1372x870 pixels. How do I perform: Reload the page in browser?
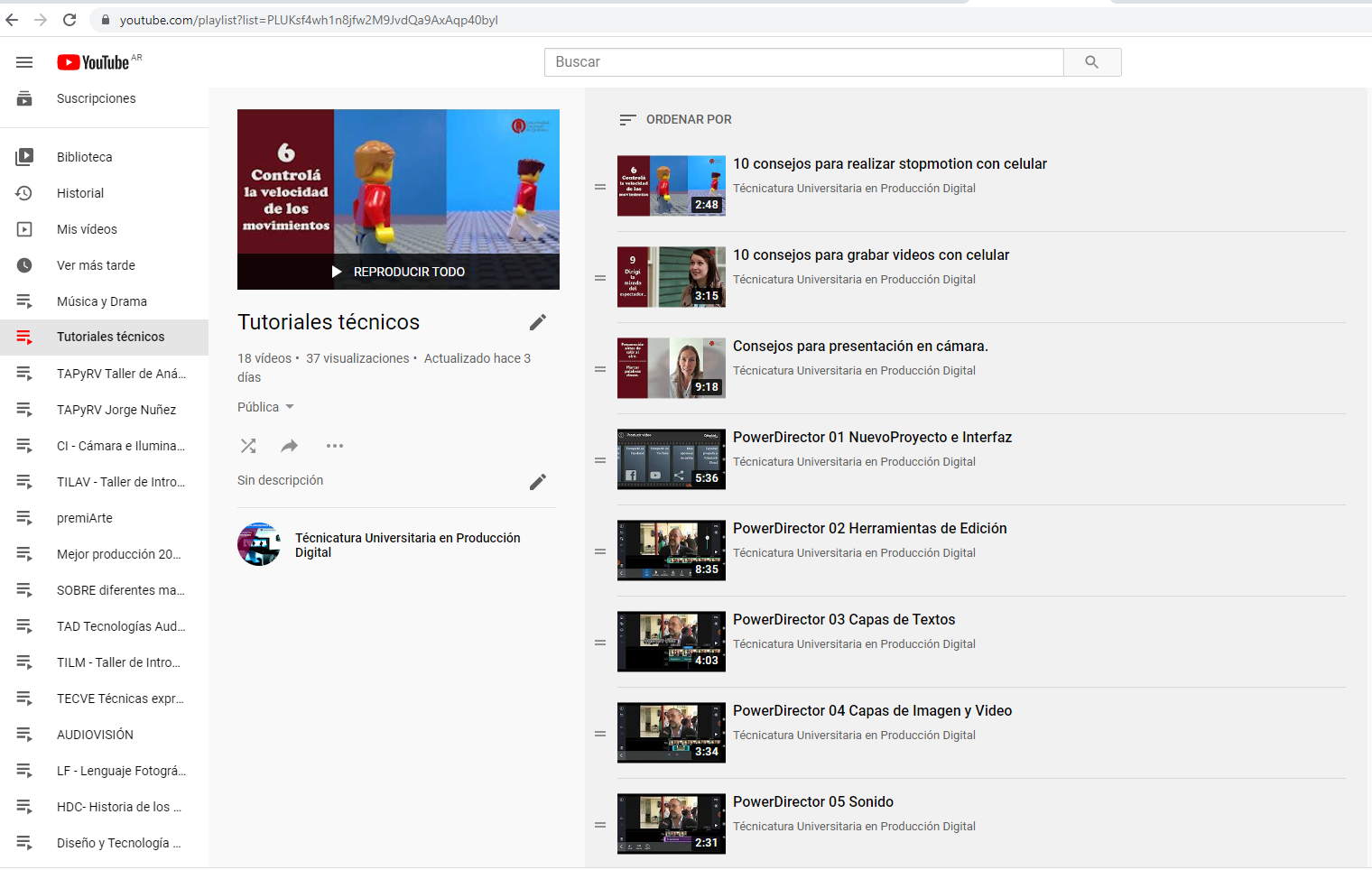[70, 20]
